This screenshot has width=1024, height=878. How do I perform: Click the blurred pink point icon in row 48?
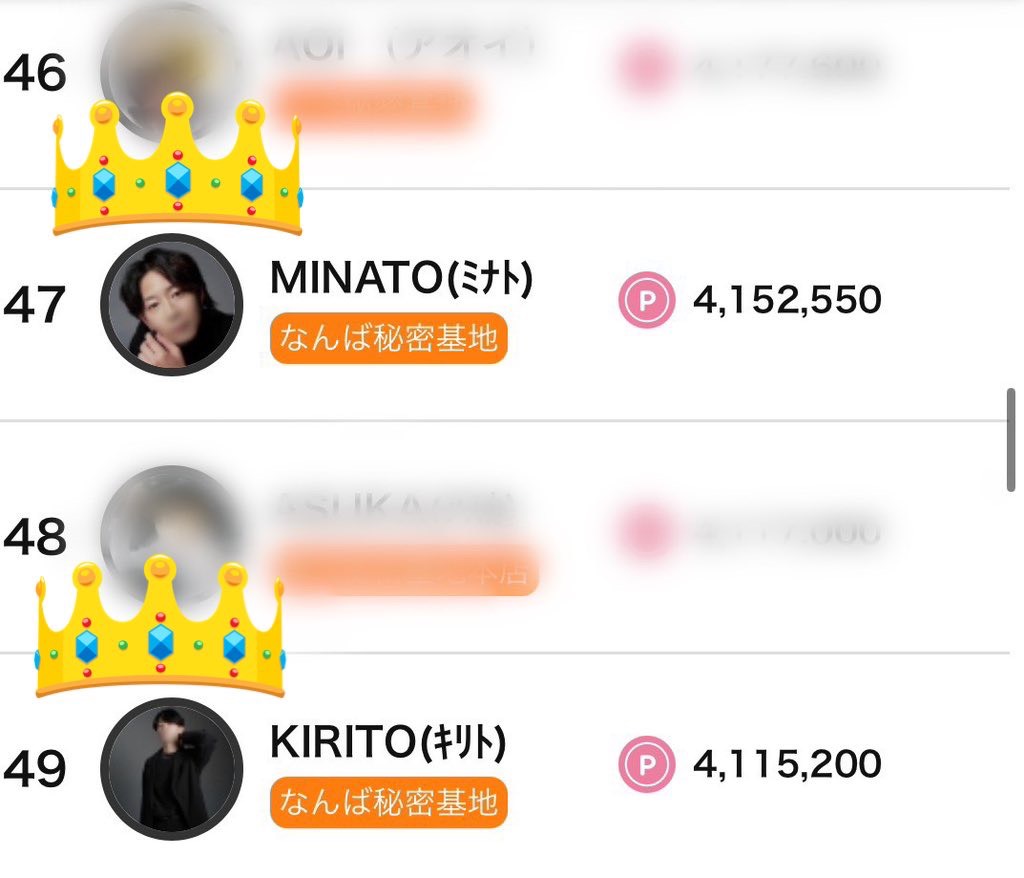click(x=640, y=531)
